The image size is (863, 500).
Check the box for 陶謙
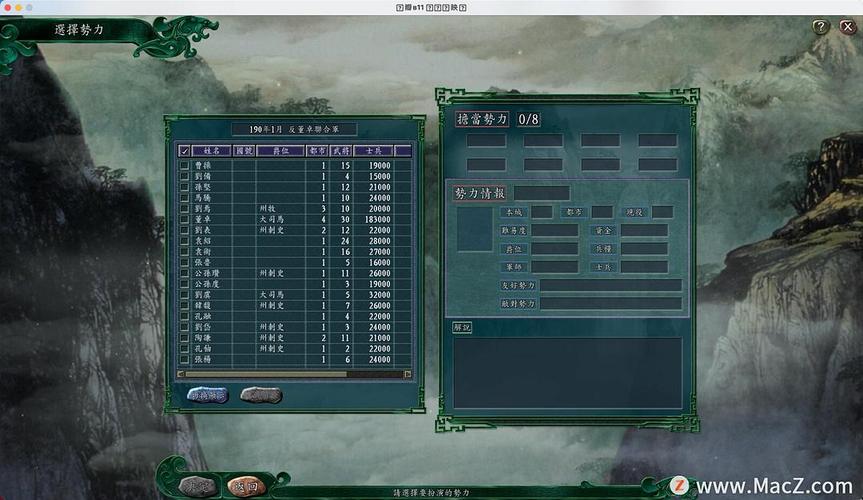point(184,338)
